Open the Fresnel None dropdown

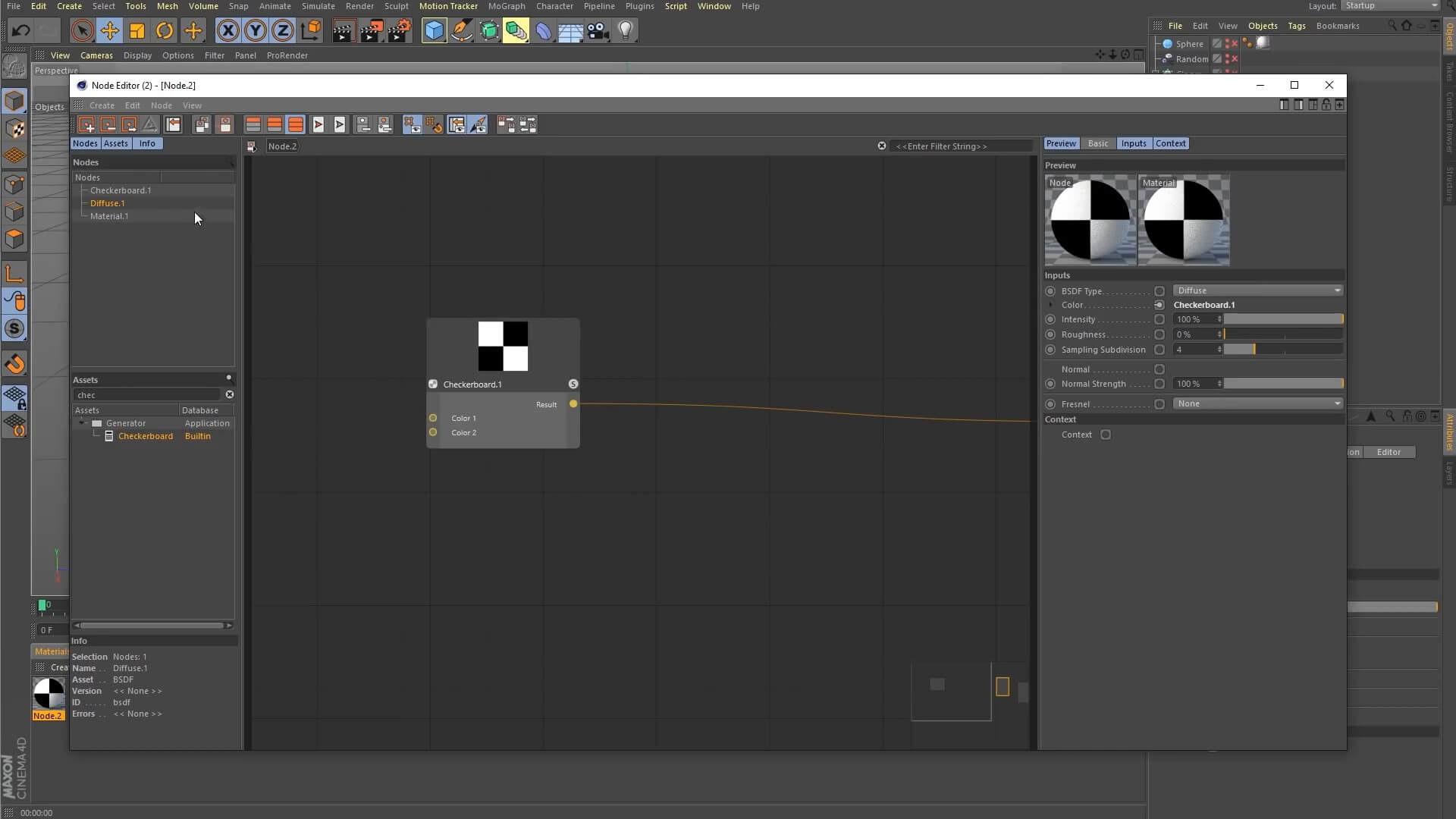(x=1257, y=403)
